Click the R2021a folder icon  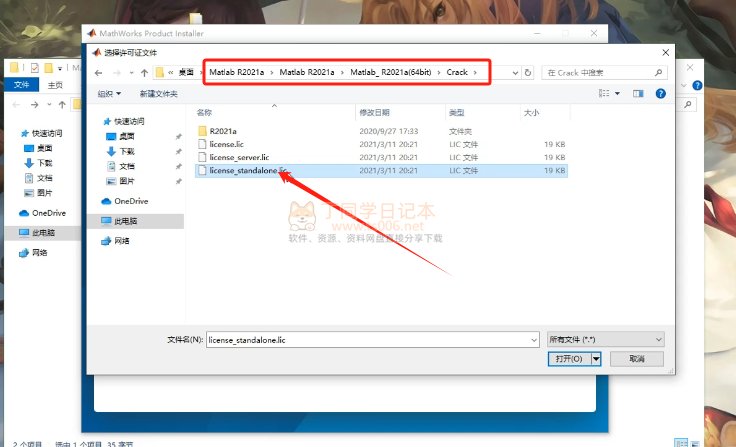[202, 131]
